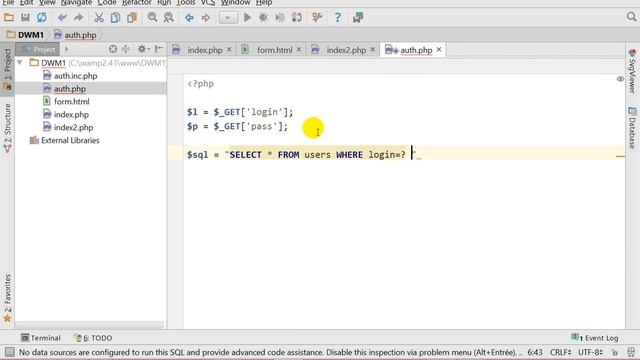Image resolution: width=640 pixels, height=360 pixels.
Task: Click the Hide Project panel icon
Action: (x=159, y=49)
